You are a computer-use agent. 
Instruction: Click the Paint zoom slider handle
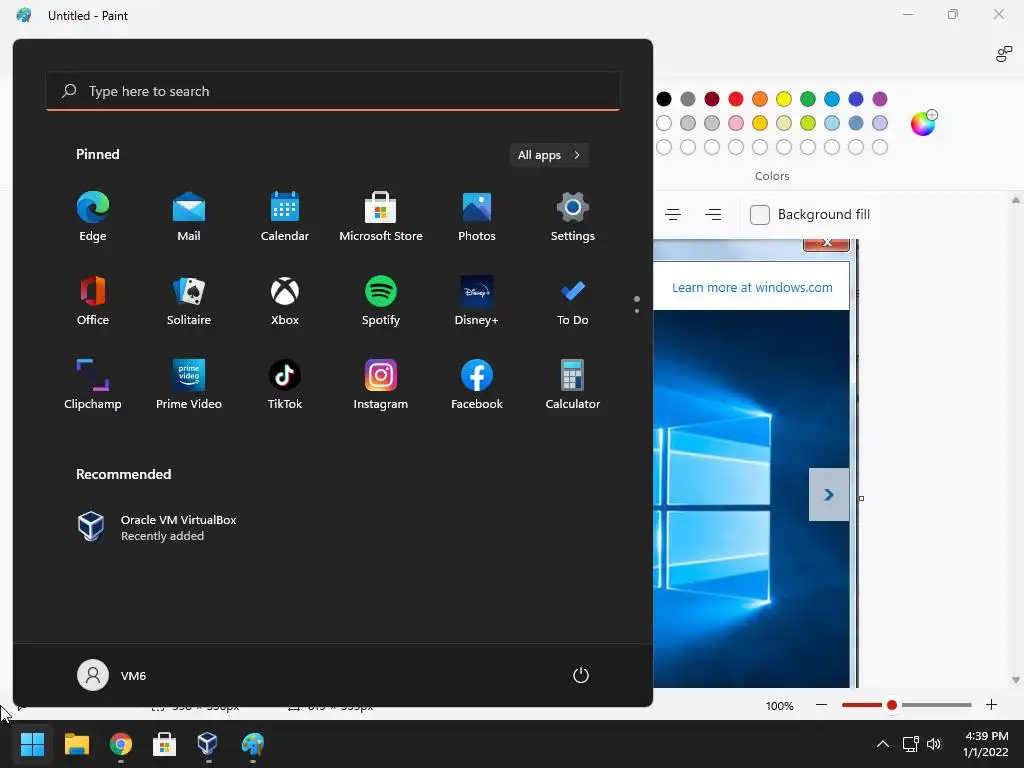click(x=891, y=705)
